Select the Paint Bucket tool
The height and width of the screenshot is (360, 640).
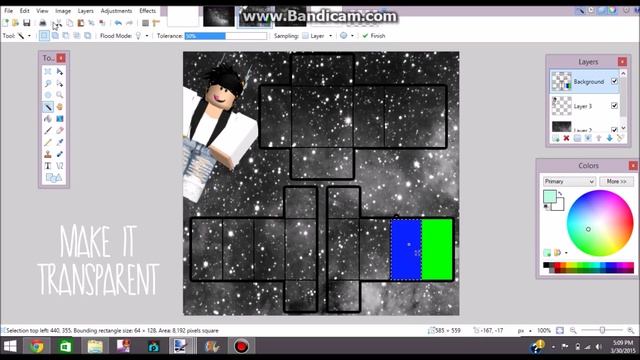(x=48, y=119)
